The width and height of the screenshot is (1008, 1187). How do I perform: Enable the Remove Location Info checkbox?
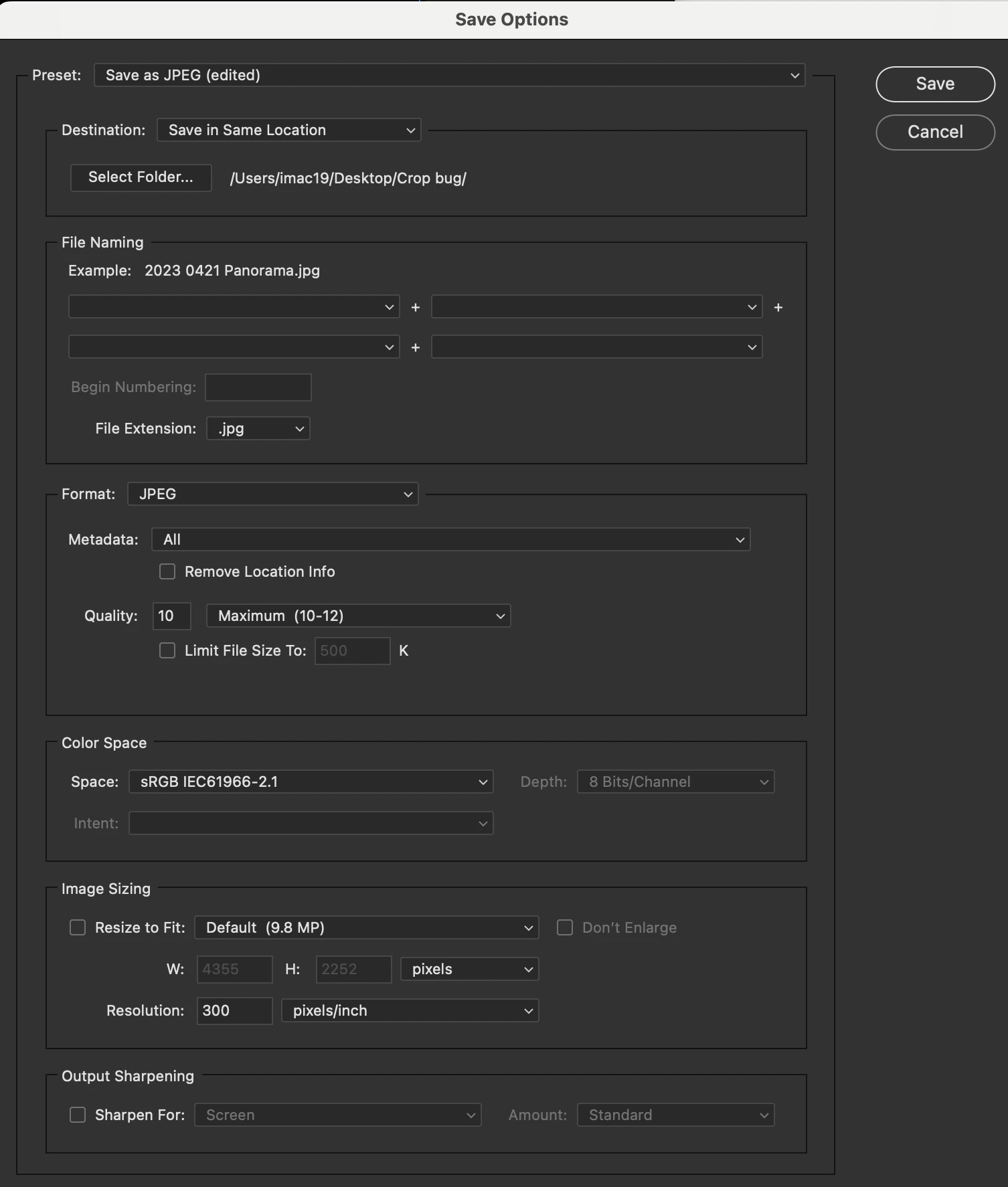[167, 571]
